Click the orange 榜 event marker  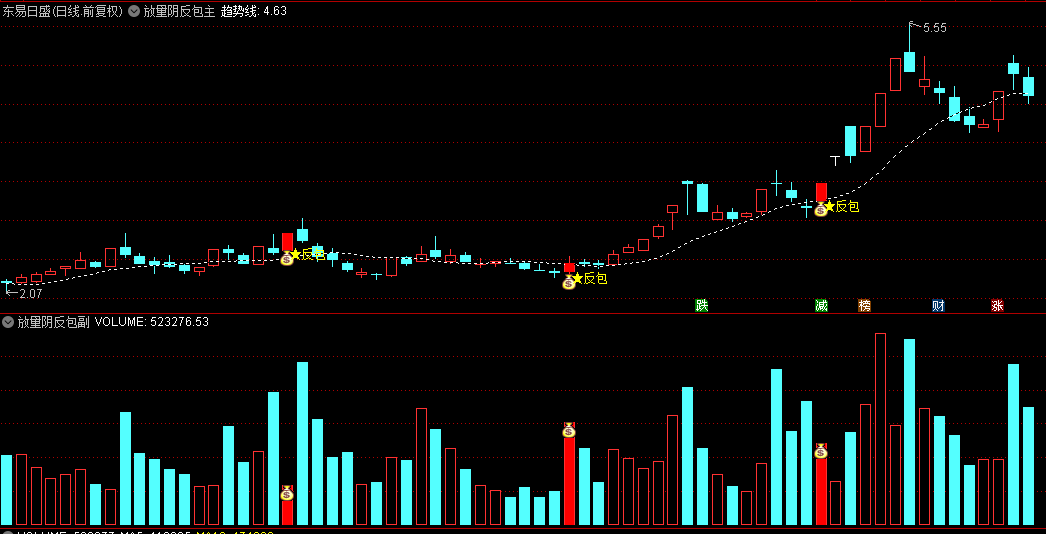pyautogui.click(x=865, y=306)
